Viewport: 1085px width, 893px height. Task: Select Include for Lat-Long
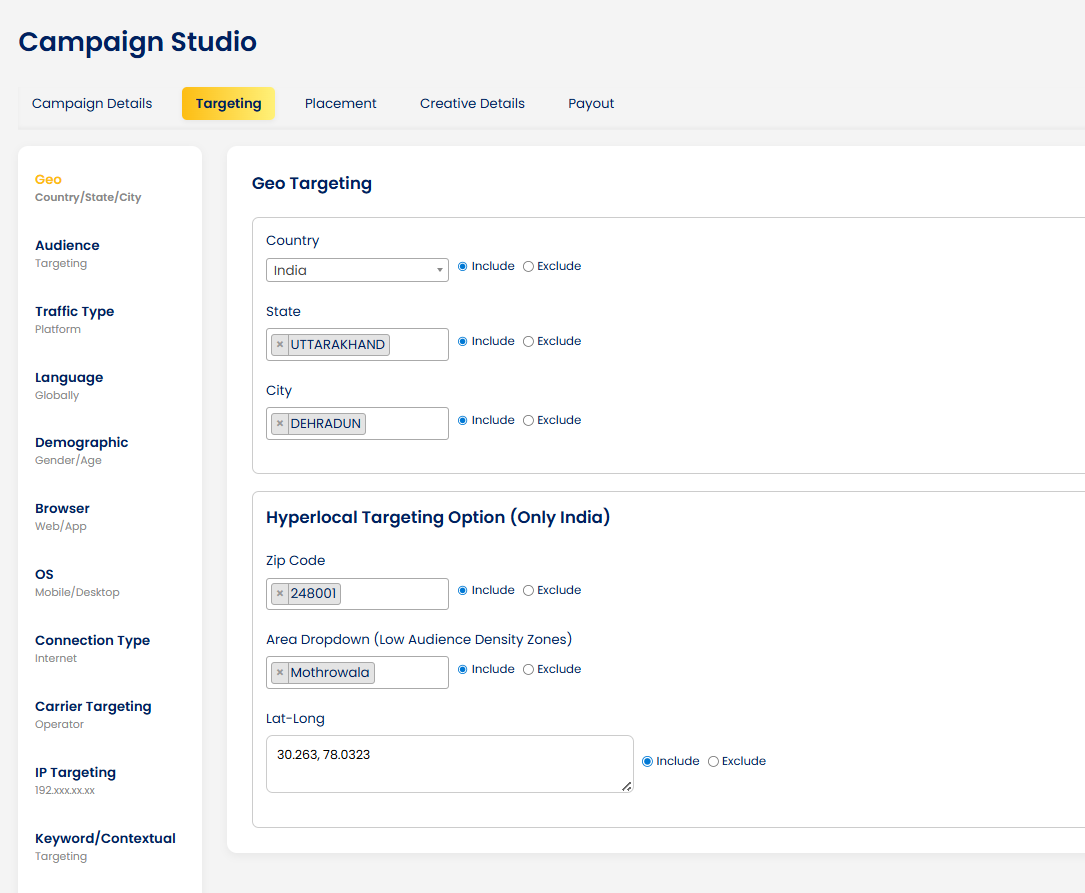point(647,762)
